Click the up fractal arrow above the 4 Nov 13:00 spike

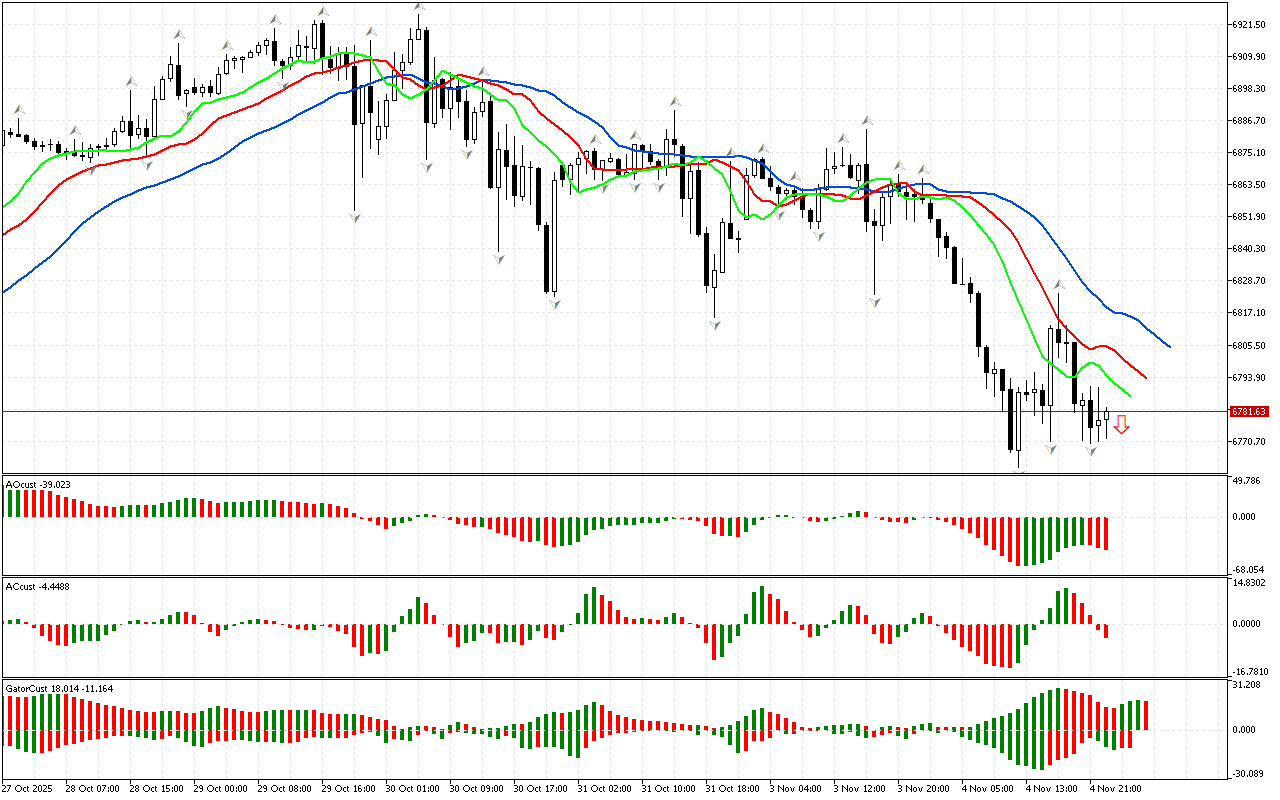(1058, 286)
